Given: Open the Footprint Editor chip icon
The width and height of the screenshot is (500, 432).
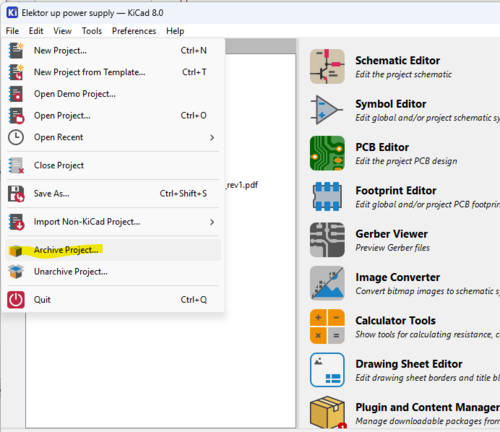Looking at the screenshot, I should 327,196.
